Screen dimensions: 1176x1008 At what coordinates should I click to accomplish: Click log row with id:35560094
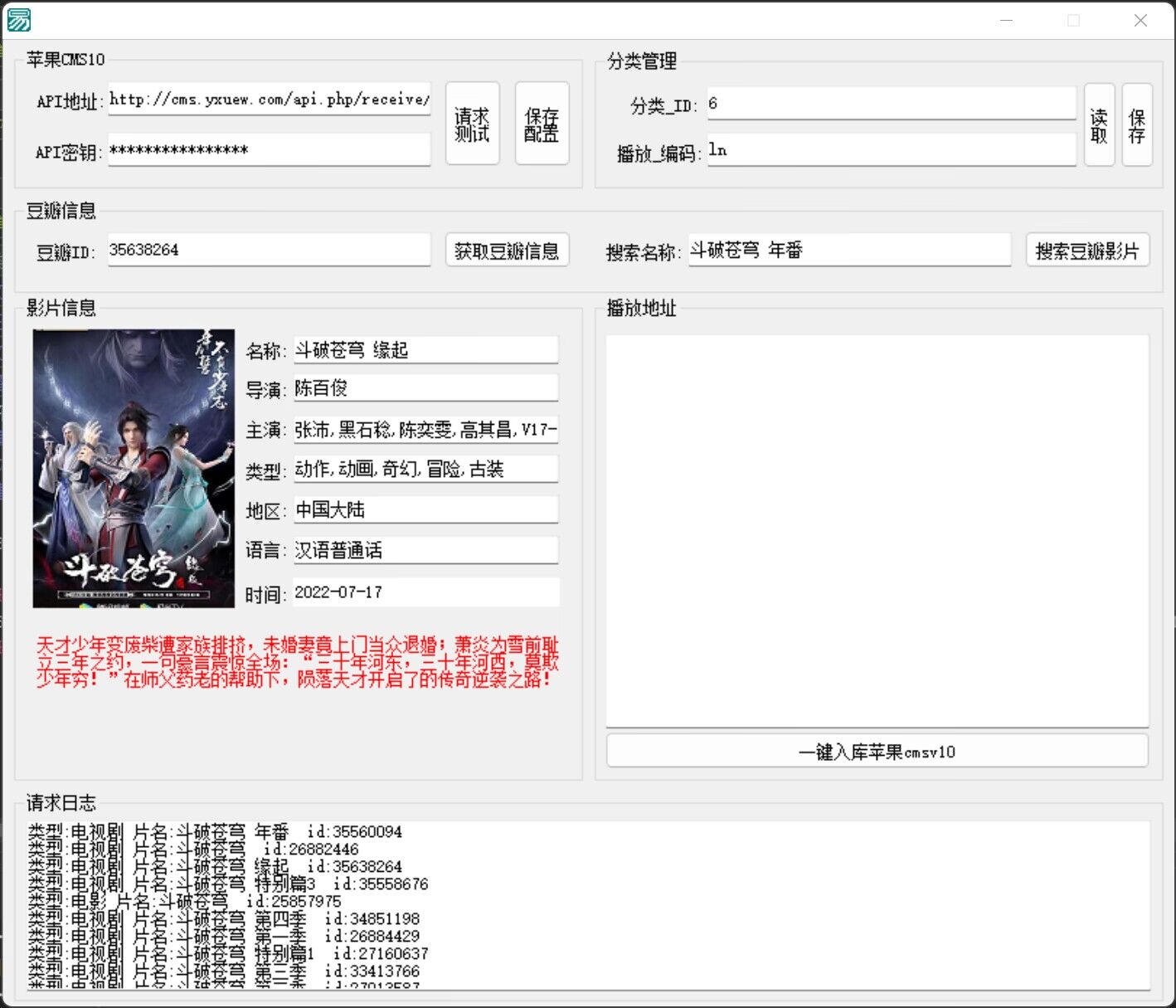click(216, 831)
